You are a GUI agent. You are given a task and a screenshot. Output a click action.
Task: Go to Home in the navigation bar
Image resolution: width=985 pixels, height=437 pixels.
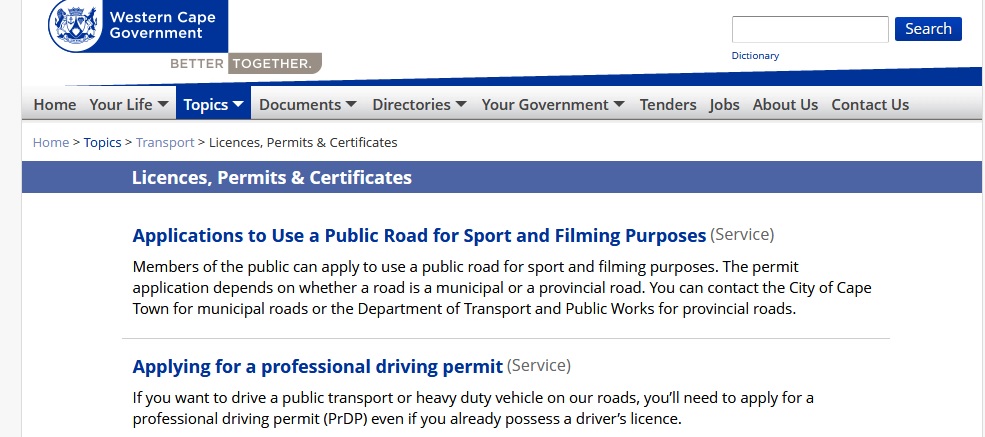tap(55, 104)
